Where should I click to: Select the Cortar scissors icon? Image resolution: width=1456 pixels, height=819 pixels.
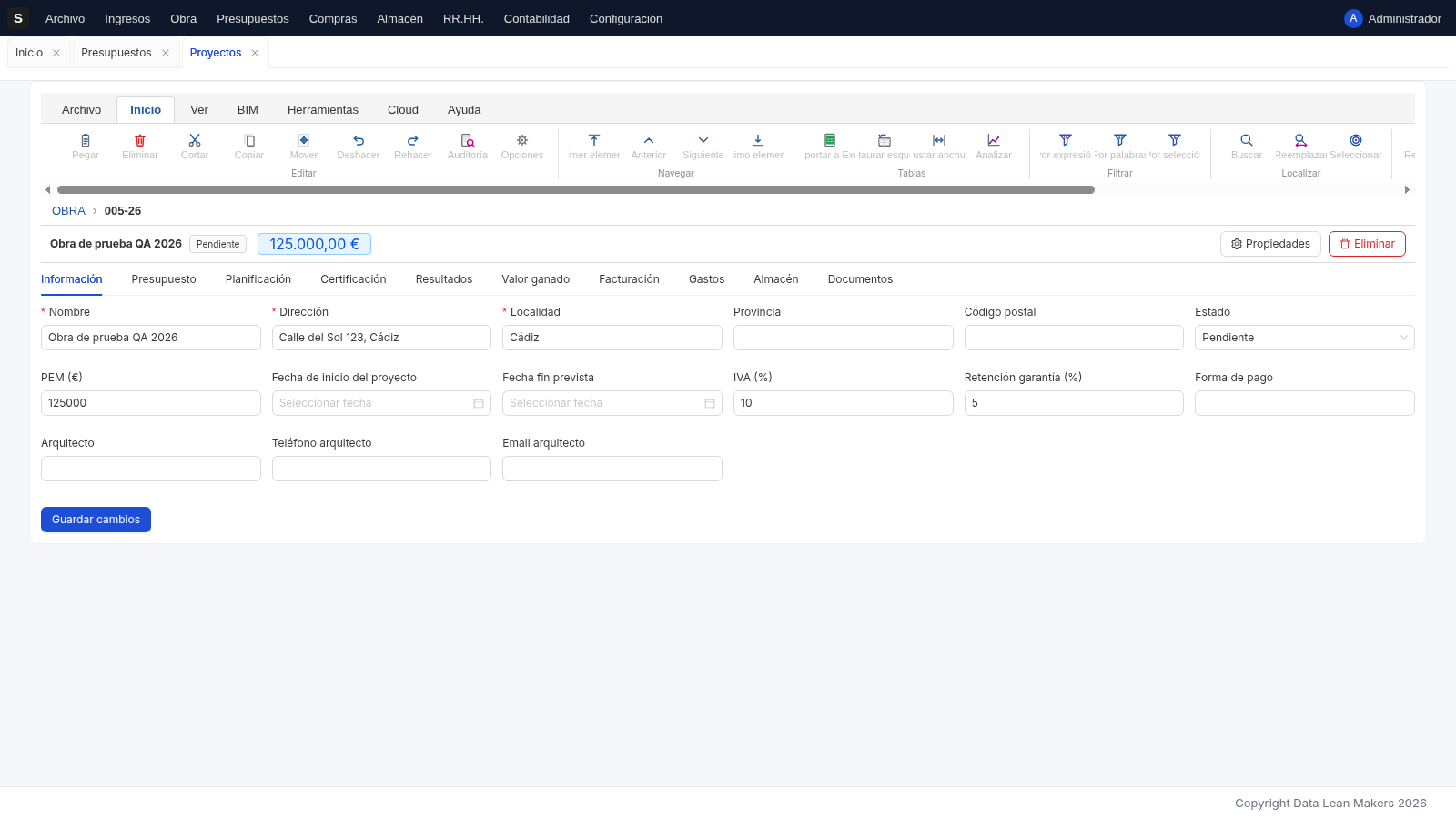coord(195,140)
